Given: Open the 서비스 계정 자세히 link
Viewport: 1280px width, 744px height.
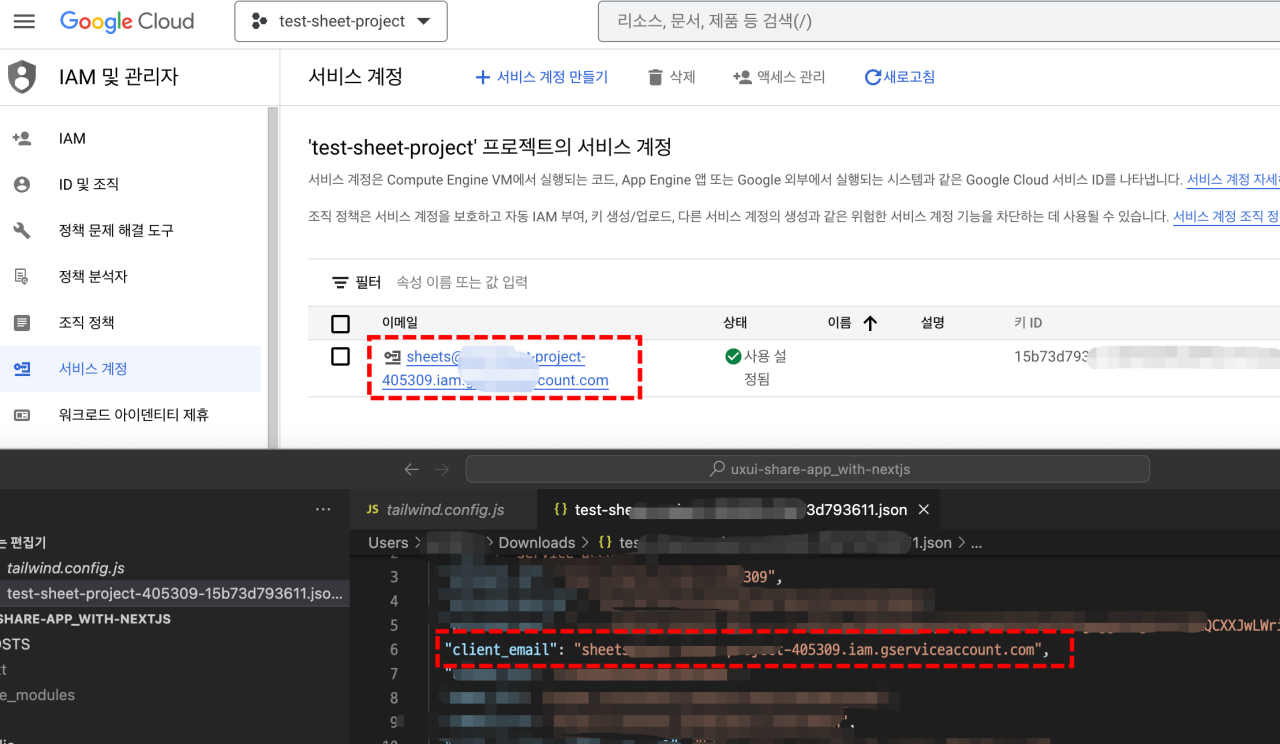Looking at the screenshot, I should (x=1233, y=180).
